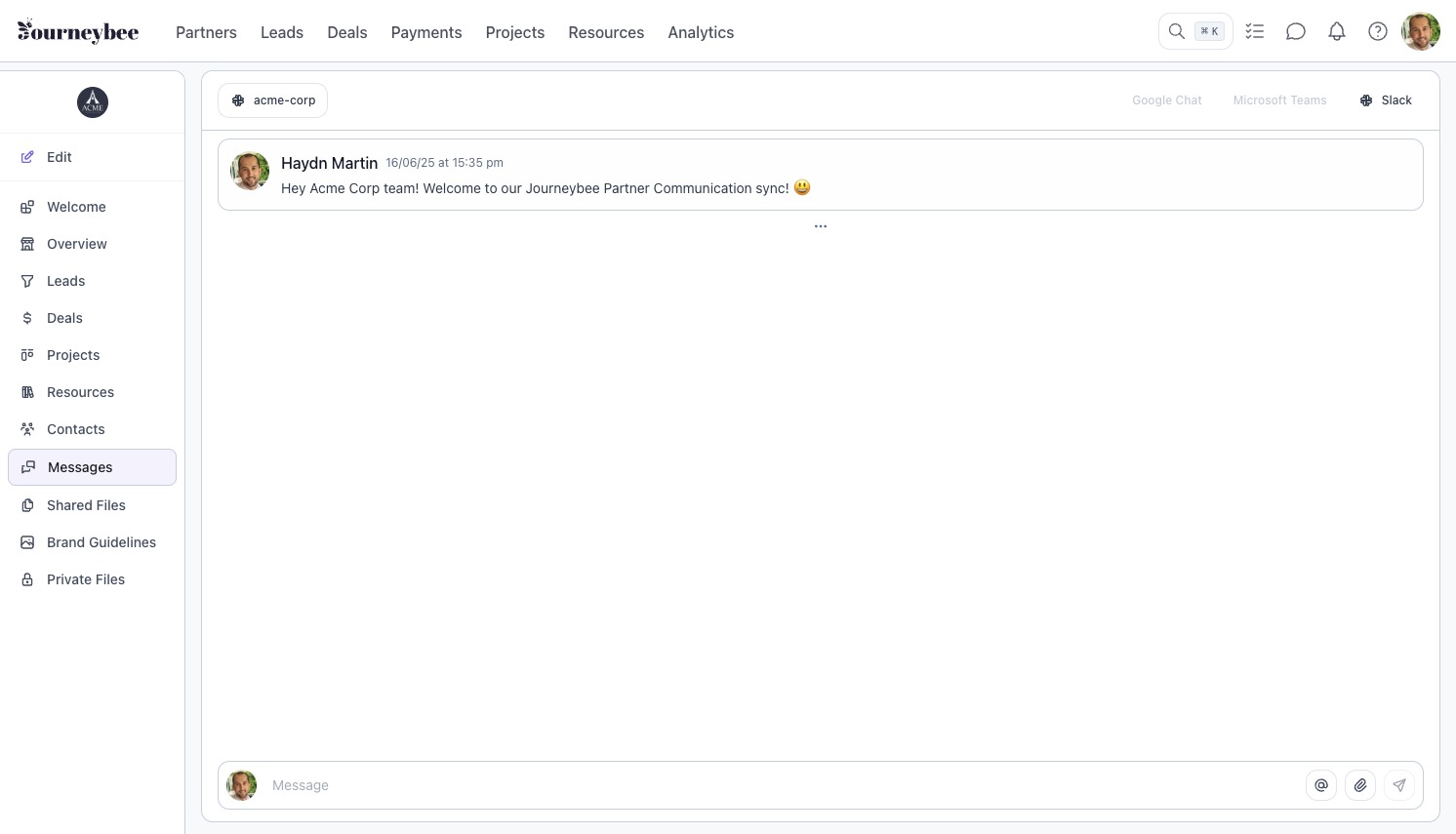Viewport: 1456px width, 834px height.
Task: Open Projects in the top navigation
Action: pos(515,32)
